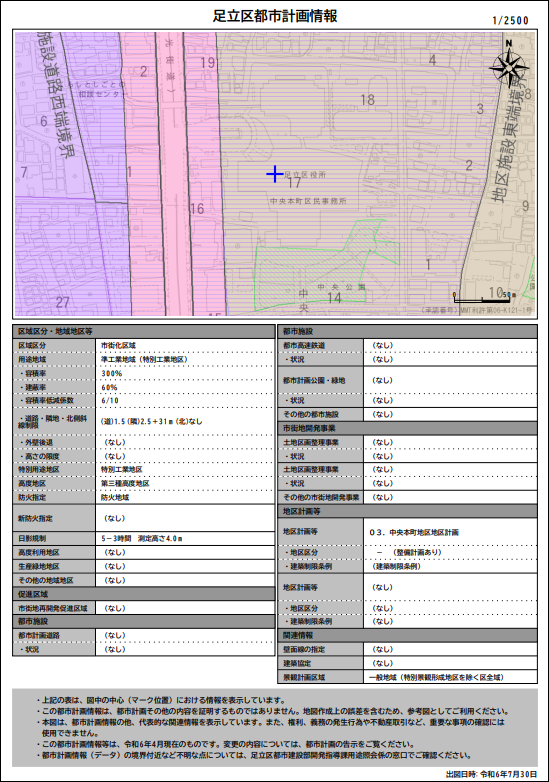Viewport: 549px width, 782px height.
Task: Click the compass rose north indicator
Action: (509, 65)
